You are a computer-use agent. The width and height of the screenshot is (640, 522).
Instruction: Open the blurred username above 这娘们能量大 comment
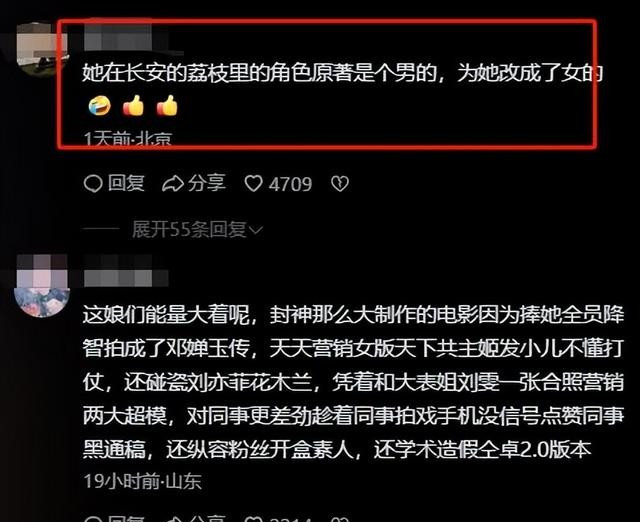[x=126, y=271]
